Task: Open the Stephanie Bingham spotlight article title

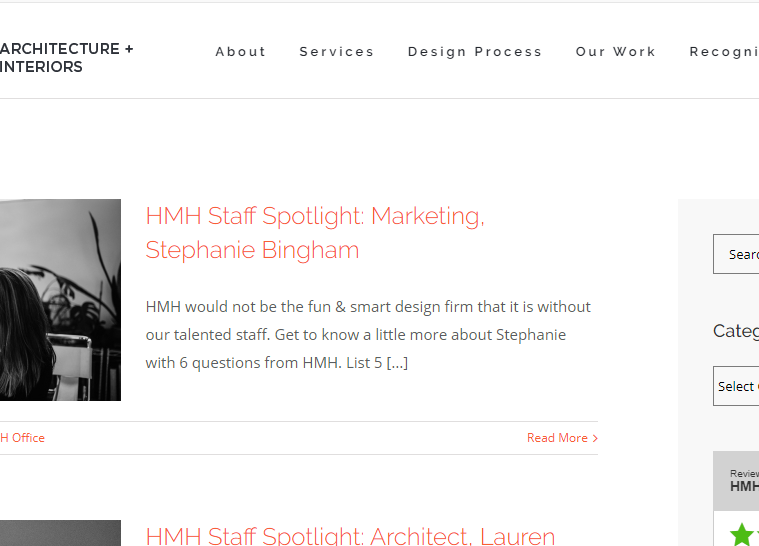Action: [x=314, y=233]
